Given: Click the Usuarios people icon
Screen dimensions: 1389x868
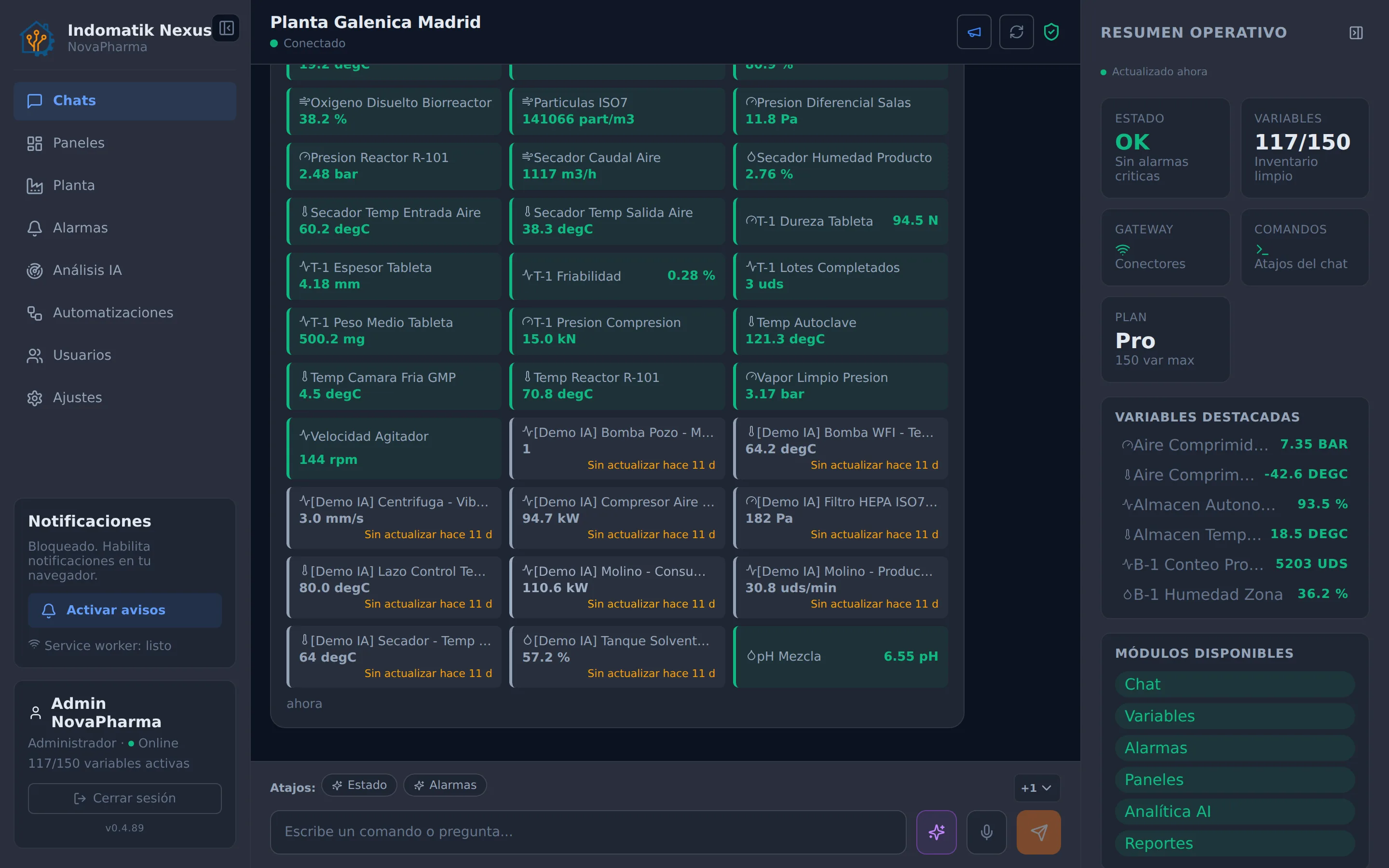Looking at the screenshot, I should click(34, 356).
